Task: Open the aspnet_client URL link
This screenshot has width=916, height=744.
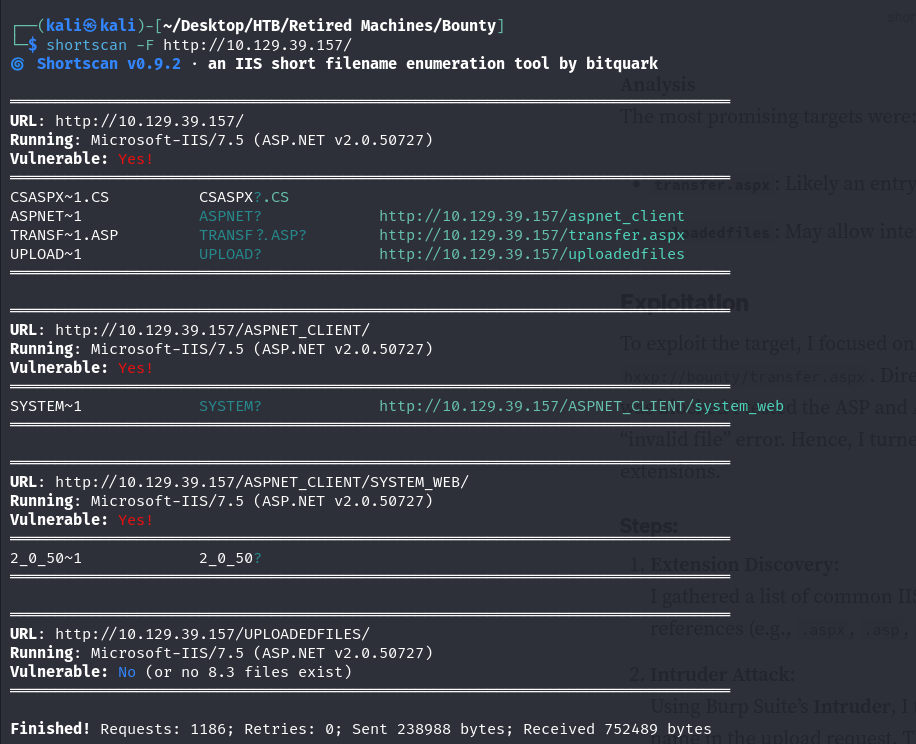Action: click(532, 216)
